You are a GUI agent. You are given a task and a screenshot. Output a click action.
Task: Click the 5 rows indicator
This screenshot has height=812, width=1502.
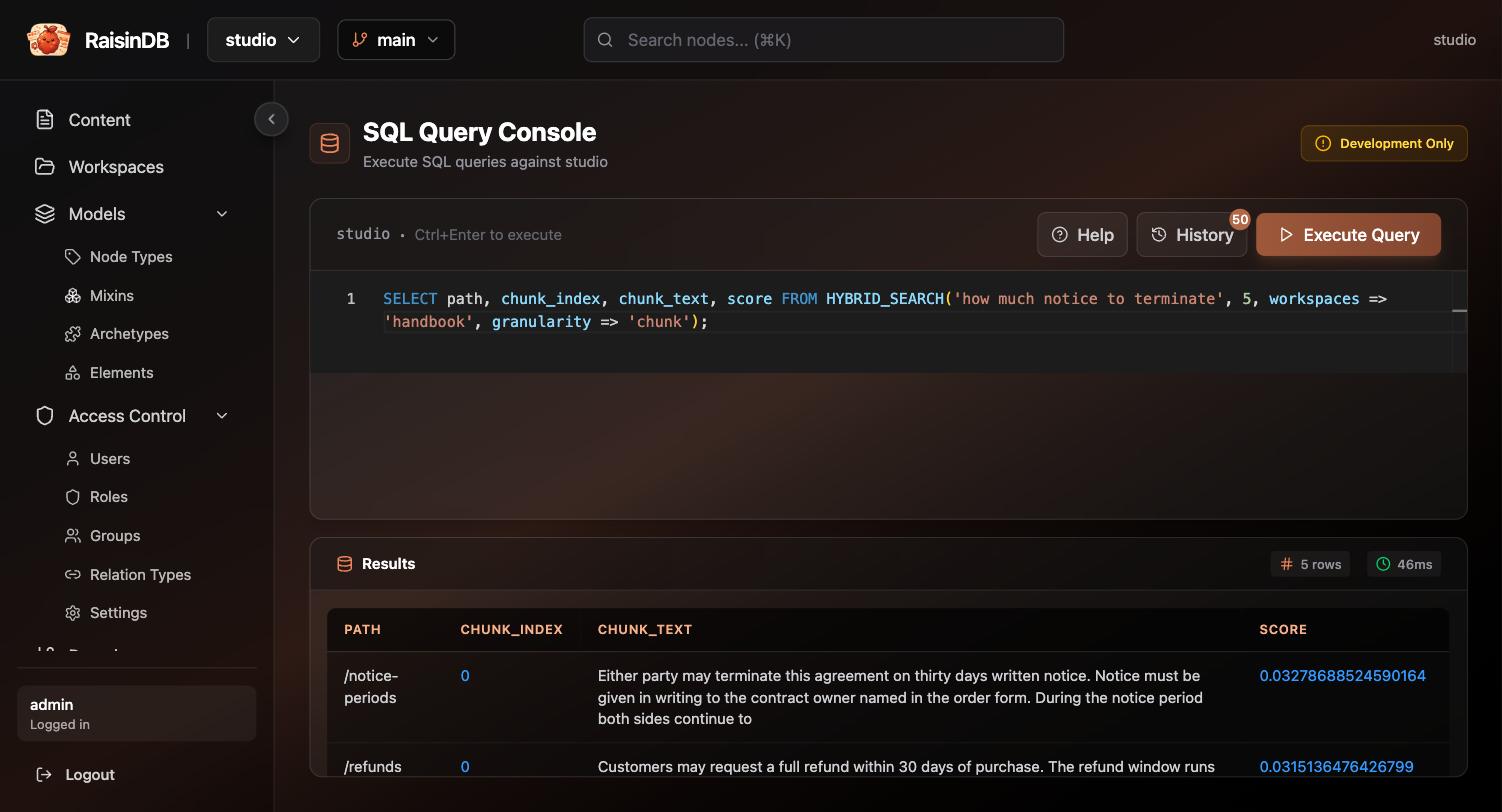(x=1311, y=564)
